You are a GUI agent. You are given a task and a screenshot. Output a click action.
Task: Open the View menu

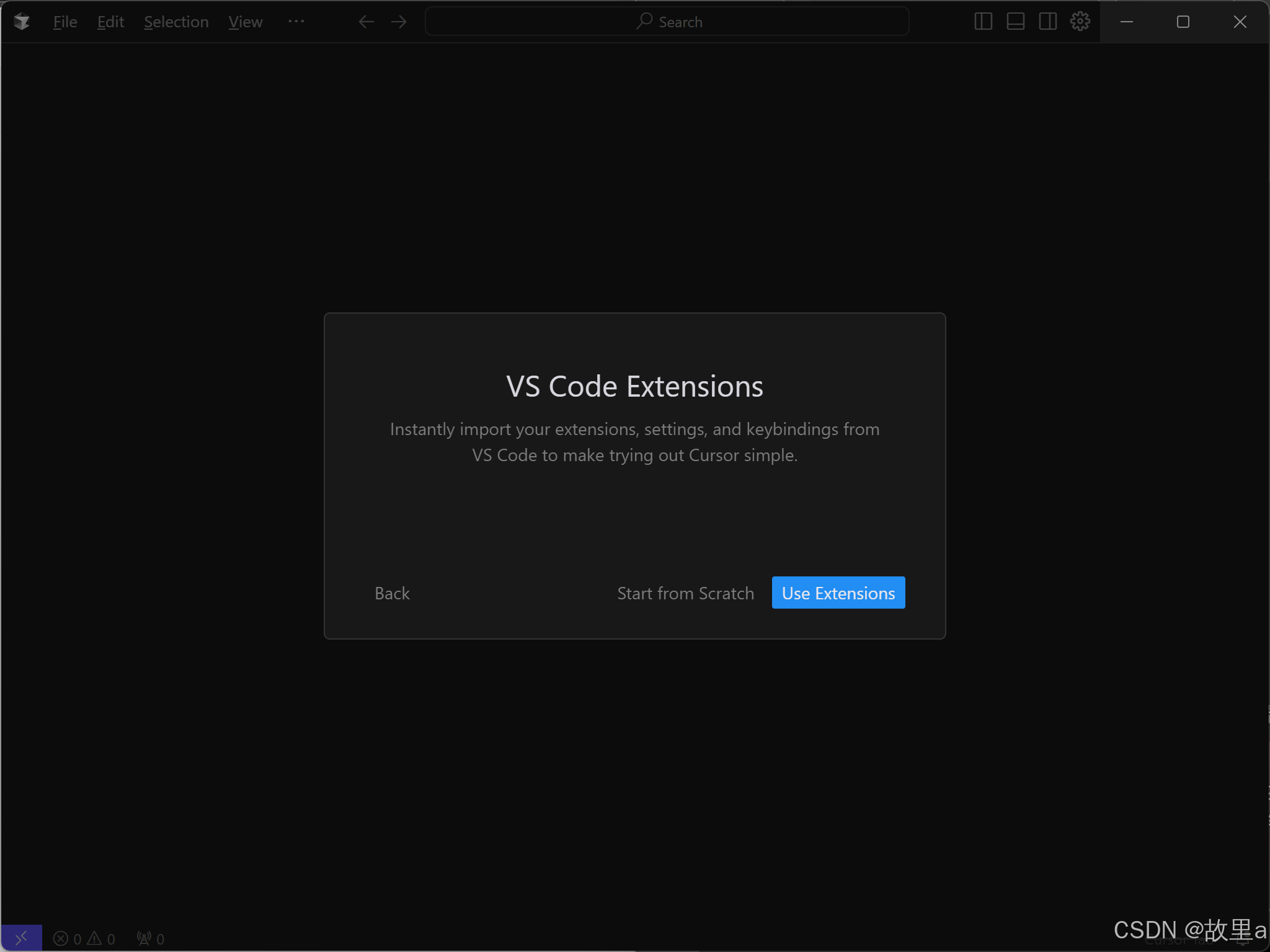245,22
